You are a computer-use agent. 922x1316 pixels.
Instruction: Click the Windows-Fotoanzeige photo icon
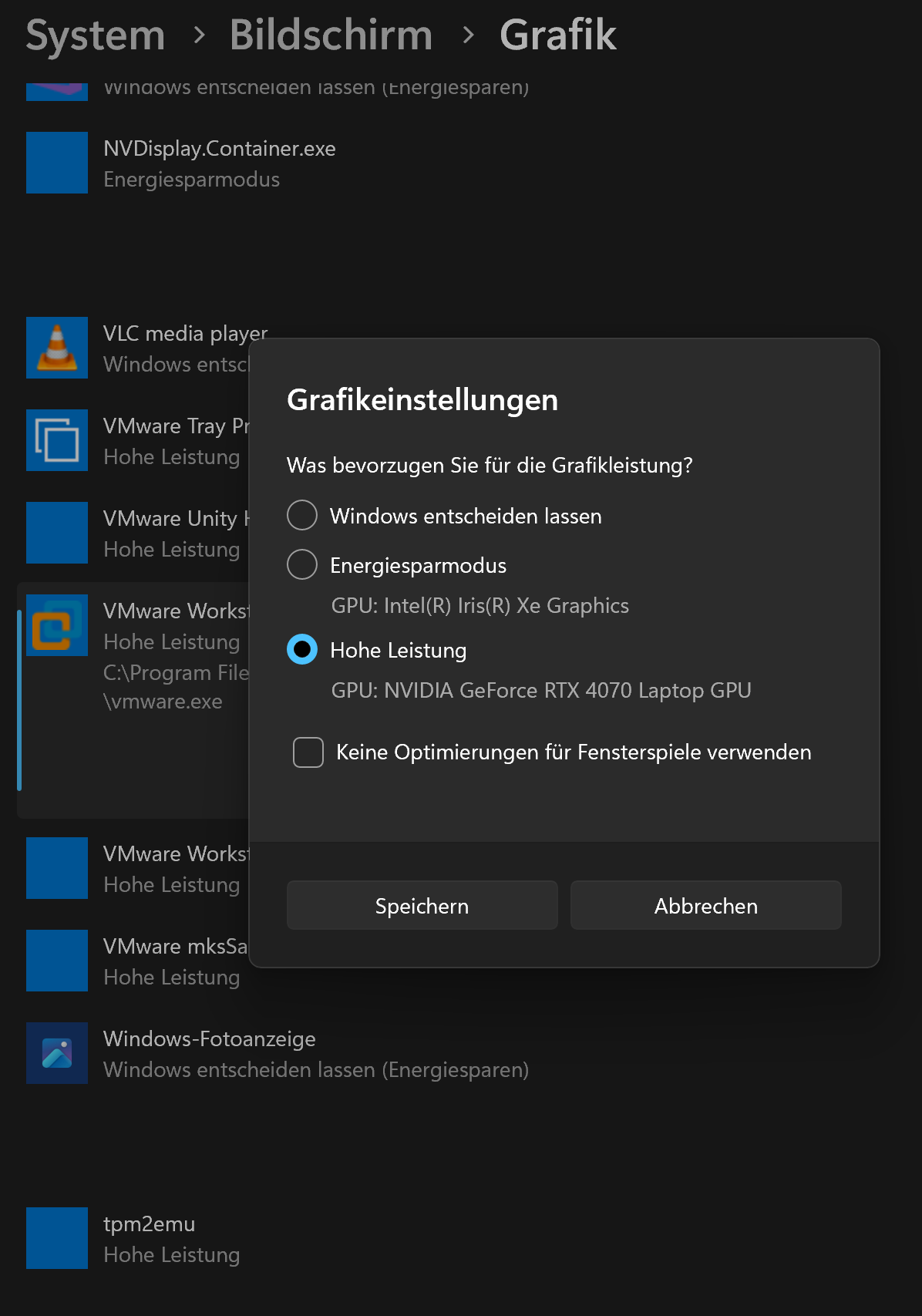pos(57,1053)
